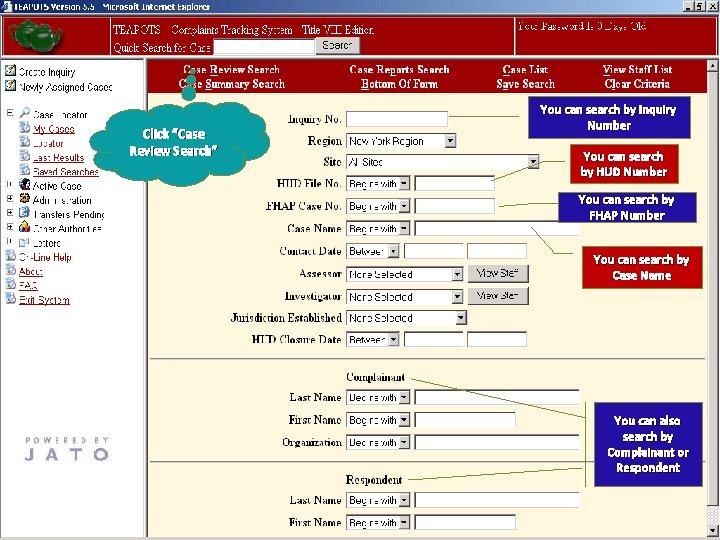Click the Quick Search for Case field

(x=264, y=46)
